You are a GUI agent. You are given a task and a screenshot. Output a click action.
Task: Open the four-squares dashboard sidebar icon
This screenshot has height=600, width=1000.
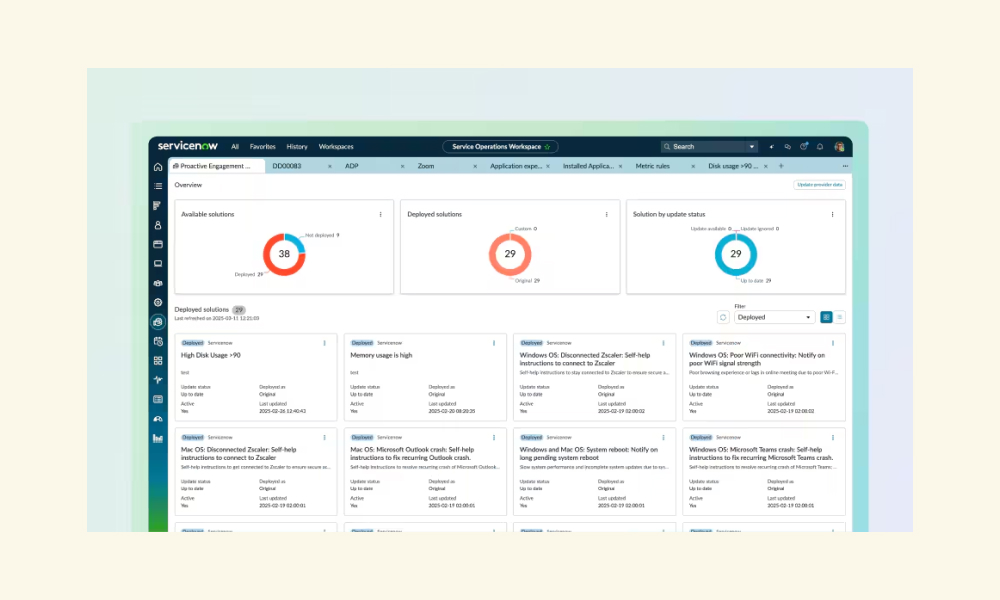coord(158,360)
